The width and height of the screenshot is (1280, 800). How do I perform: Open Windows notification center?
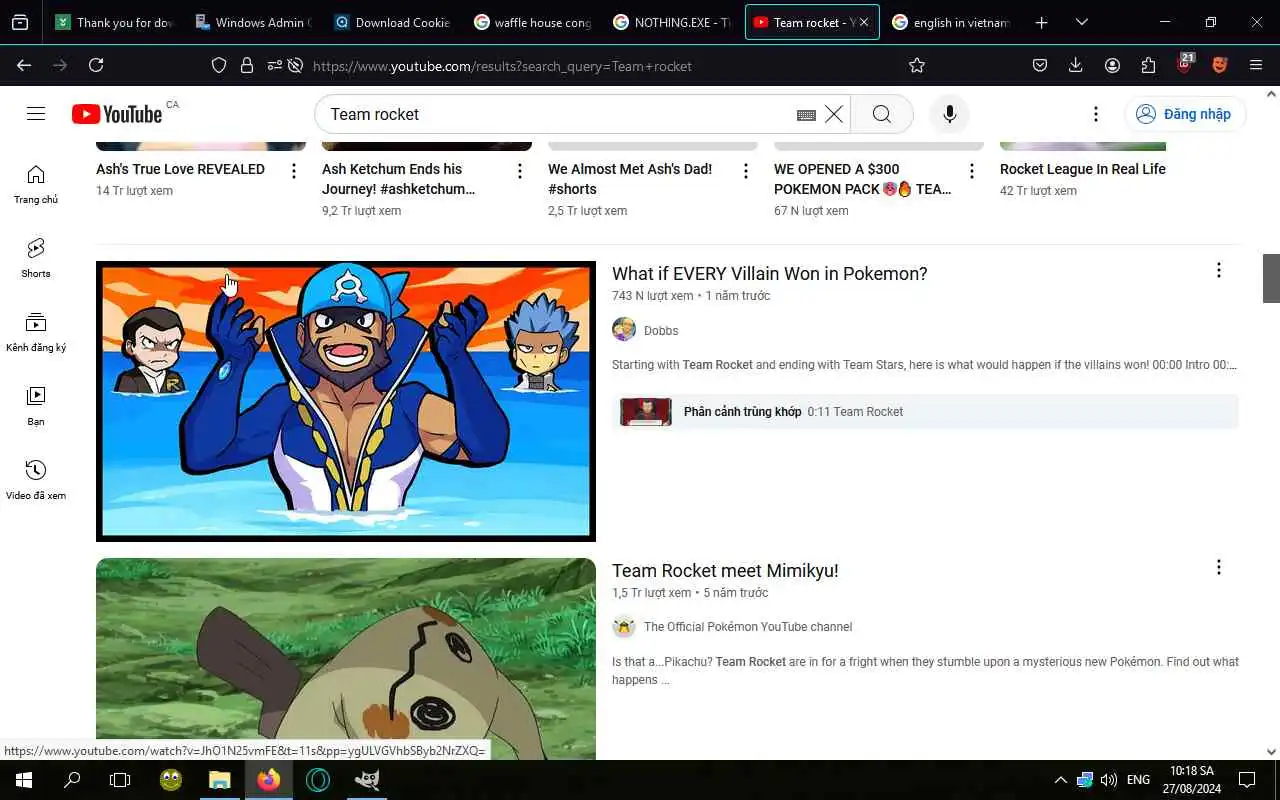coord(1247,780)
